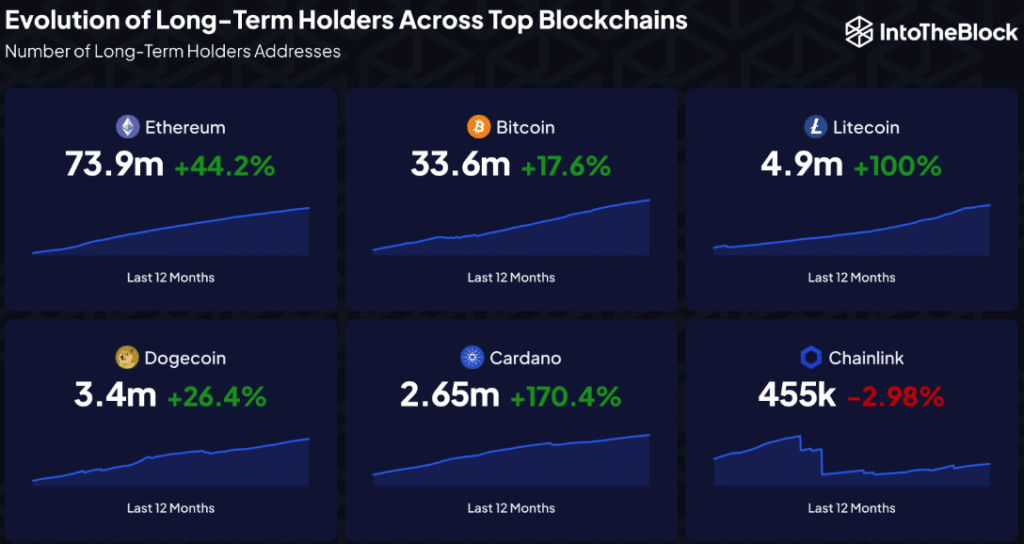Click the Litecoin +100% growth figure

pos(898,166)
